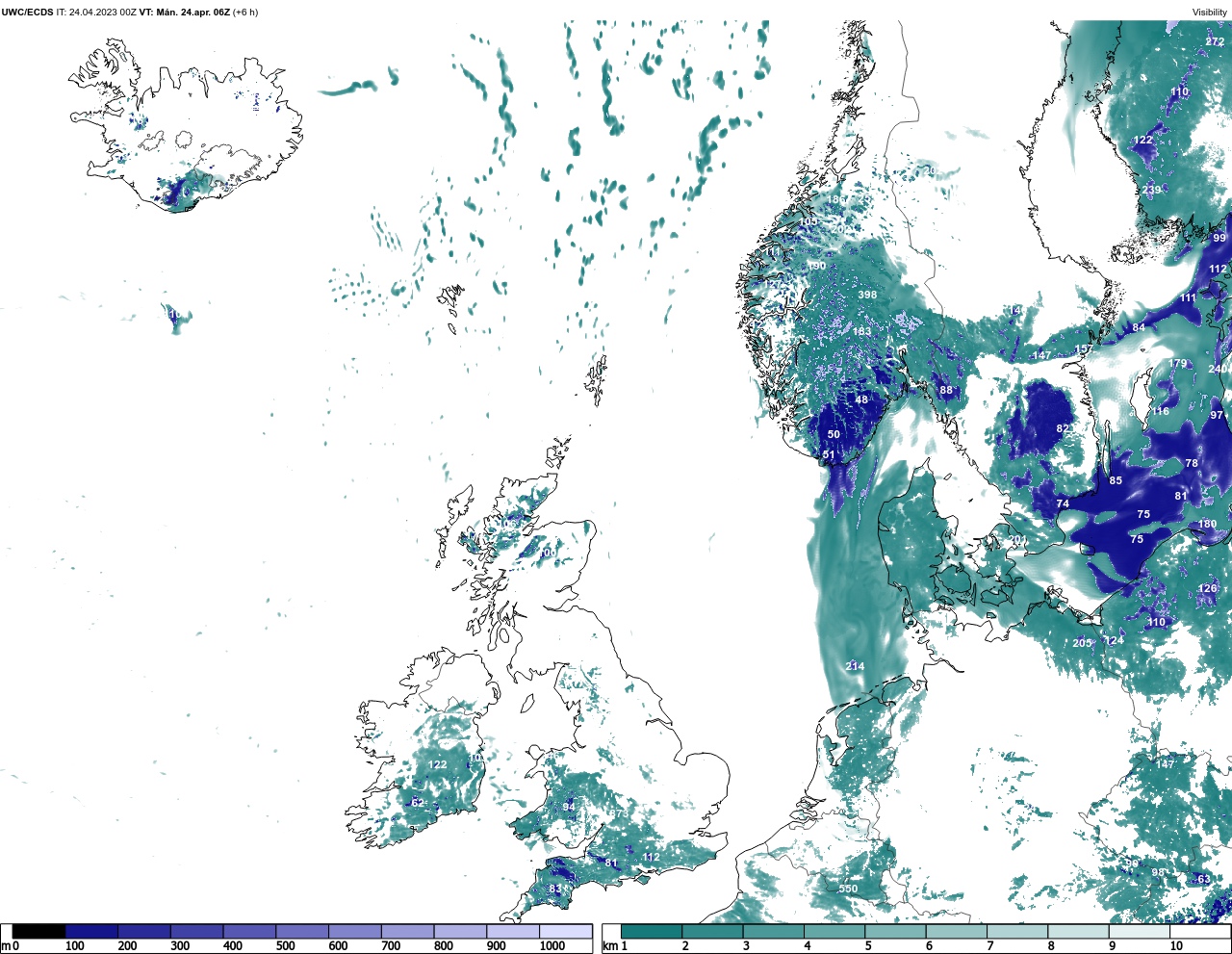Click the 'km' unit label in legend
Image resolution: width=1232 pixels, height=954 pixels.
coord(610,946)
